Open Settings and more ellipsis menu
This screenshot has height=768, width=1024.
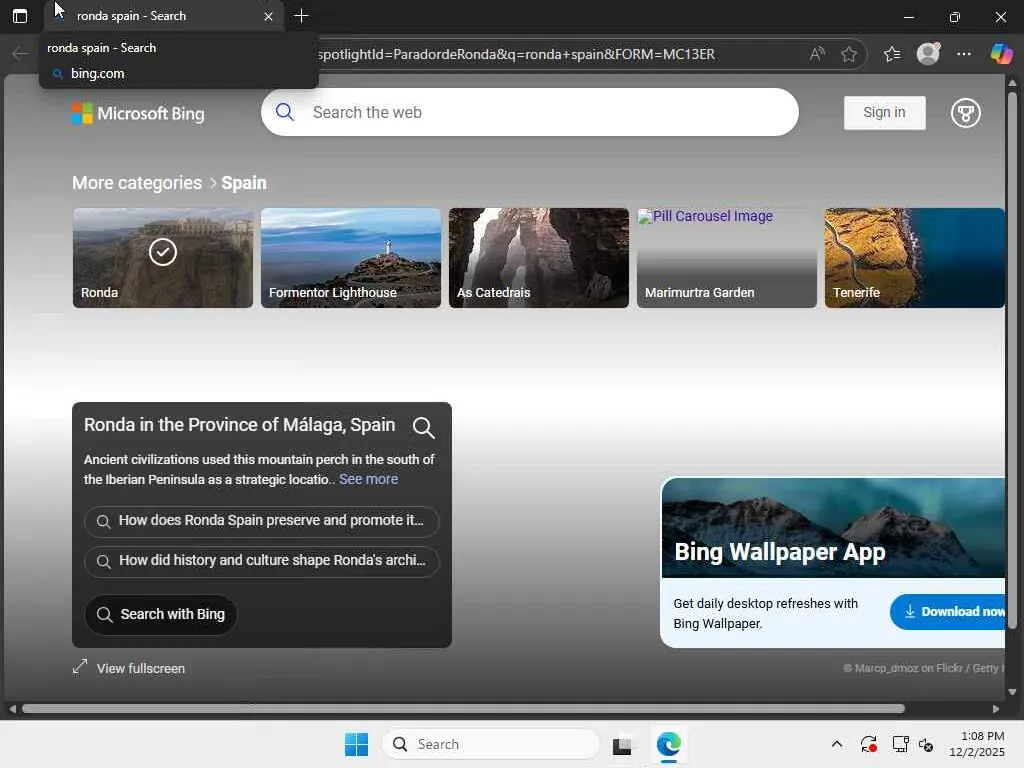click(964, 54)
